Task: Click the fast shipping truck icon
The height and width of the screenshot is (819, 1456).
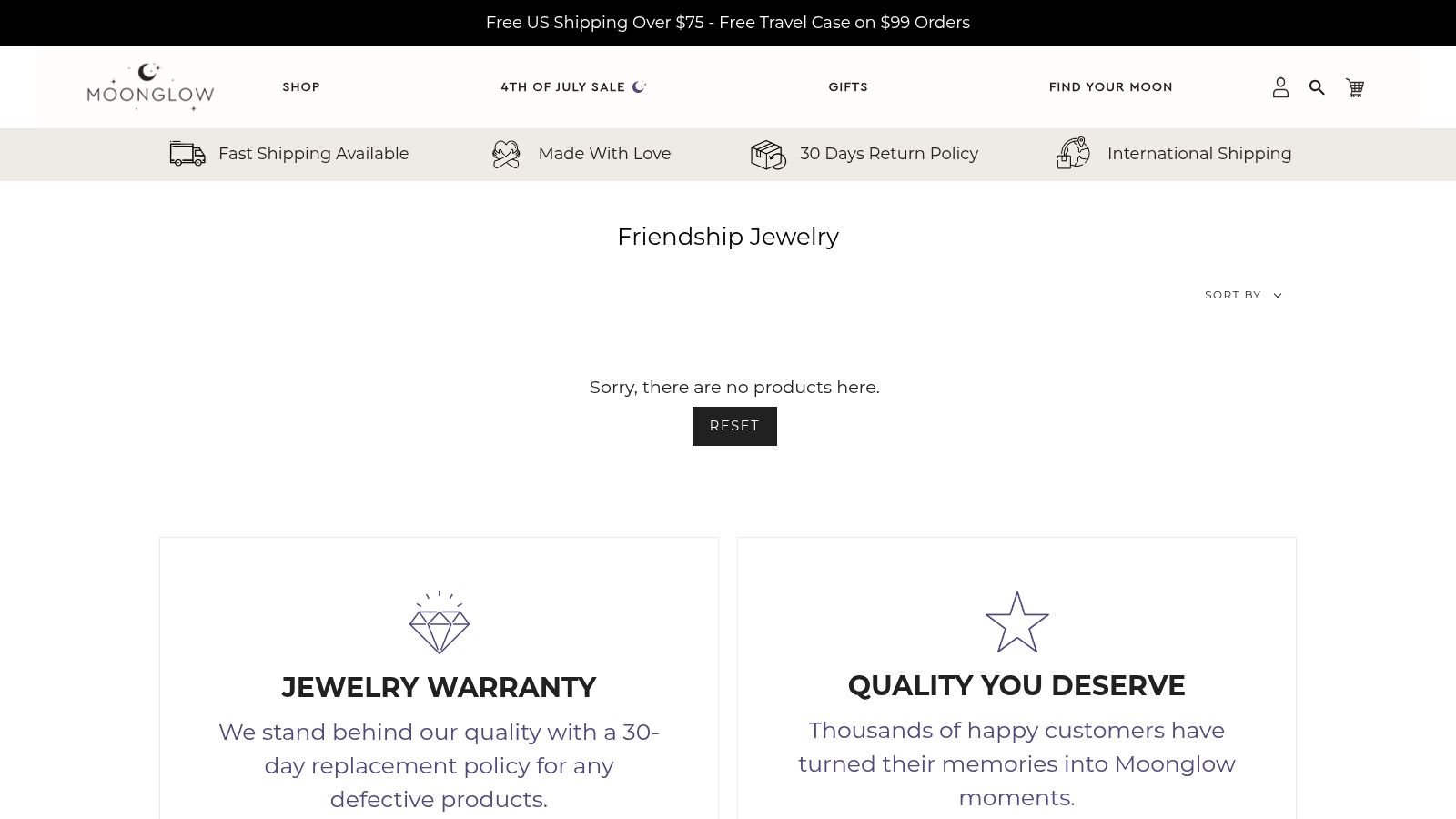Action: coord(187,154)
